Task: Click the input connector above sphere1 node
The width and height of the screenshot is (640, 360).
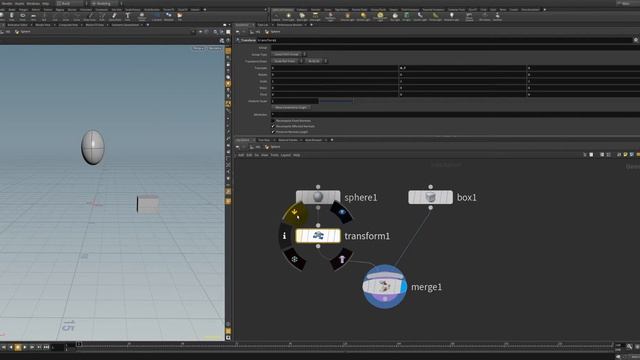Action: click(318, 187)
